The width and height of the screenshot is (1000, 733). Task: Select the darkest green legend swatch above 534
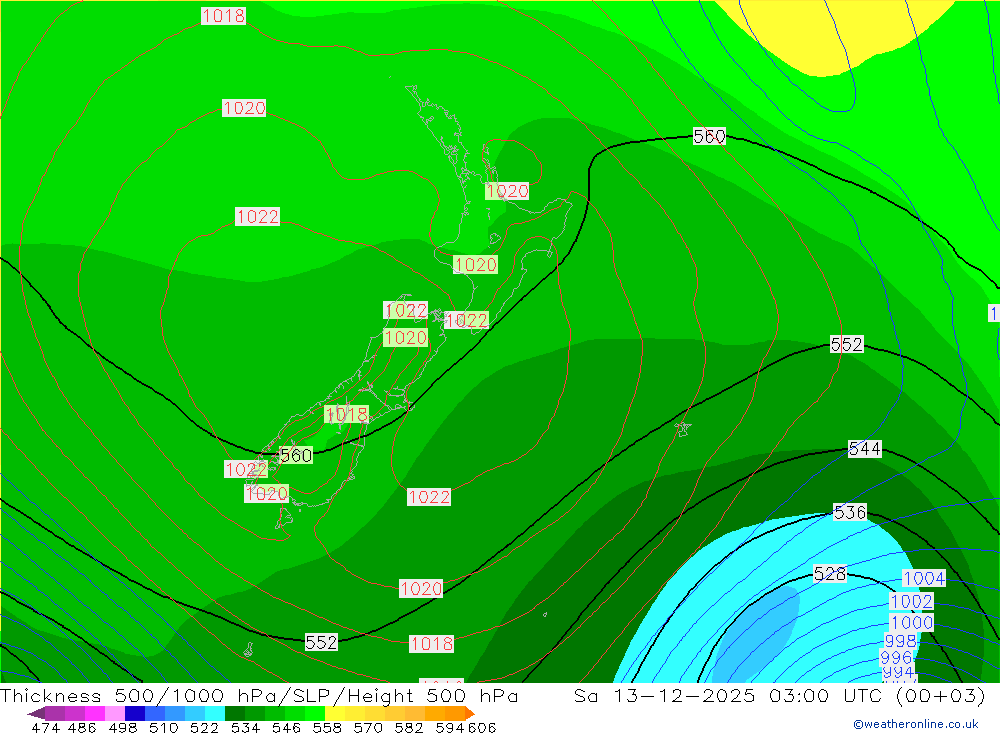click(x=235, y=713)
